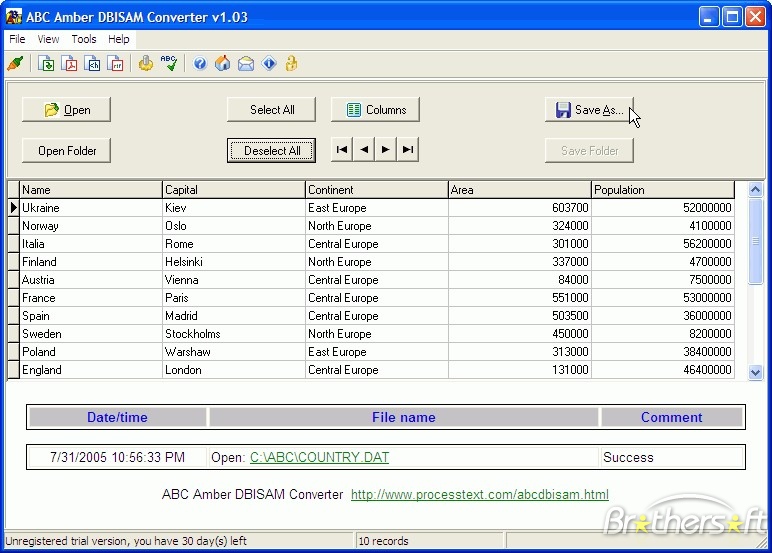Open the processtext.com abcdbisam link
This screenshot has width=772, height=553.
tap(480, 494)
